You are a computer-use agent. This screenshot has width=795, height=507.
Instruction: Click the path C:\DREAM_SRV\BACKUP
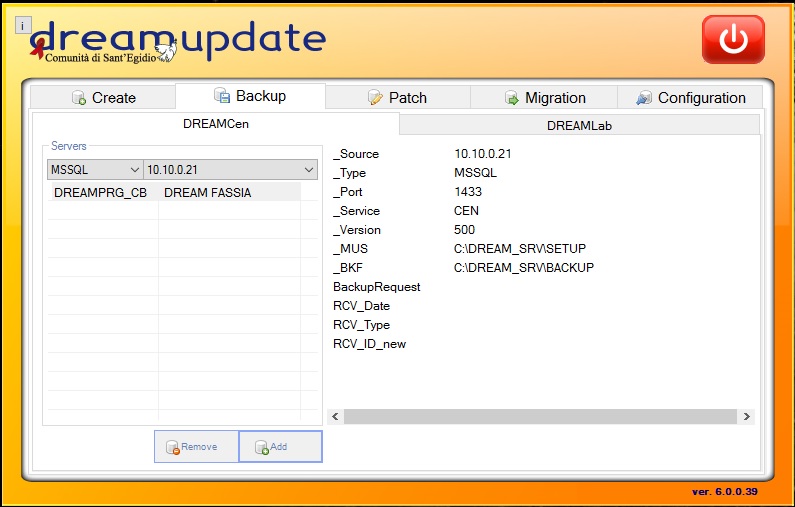pos(524,268)
